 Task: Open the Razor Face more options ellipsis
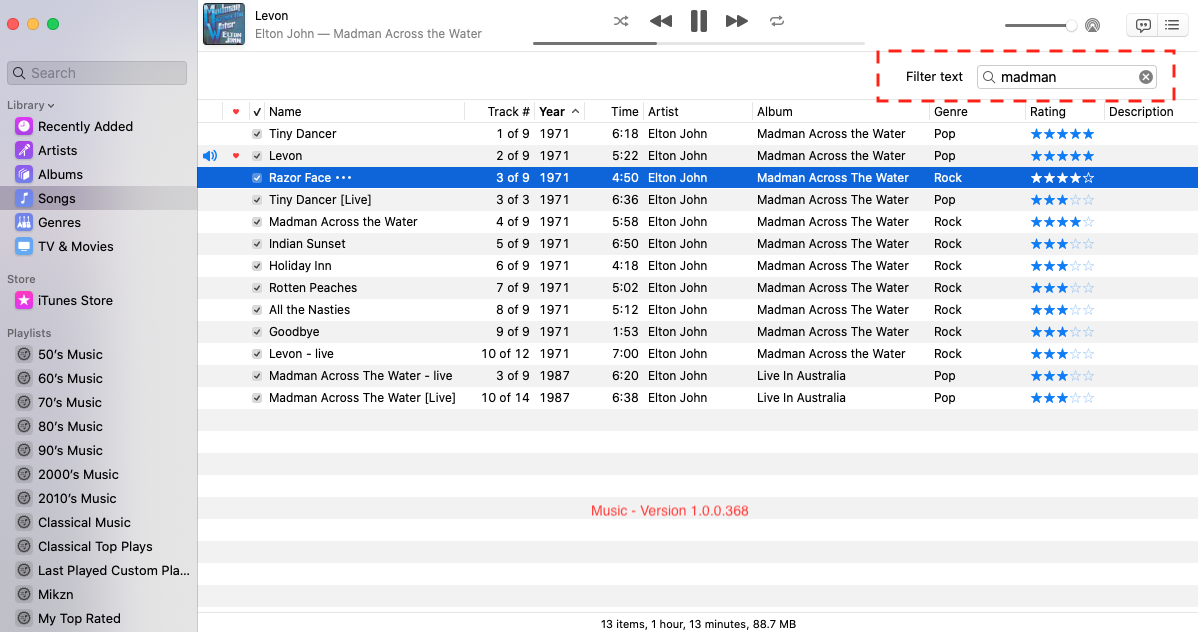click(344, 178)
